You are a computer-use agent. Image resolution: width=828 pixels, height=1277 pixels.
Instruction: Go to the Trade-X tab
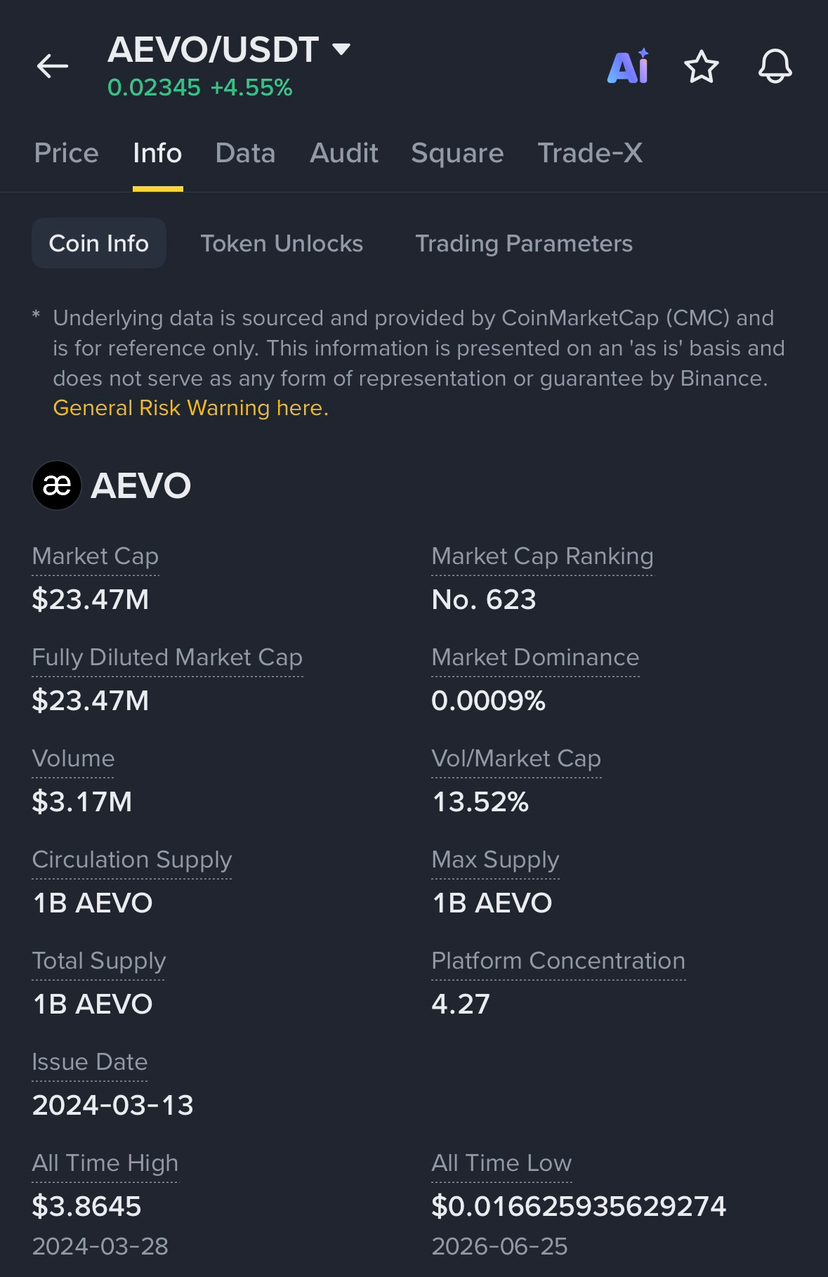590,153
